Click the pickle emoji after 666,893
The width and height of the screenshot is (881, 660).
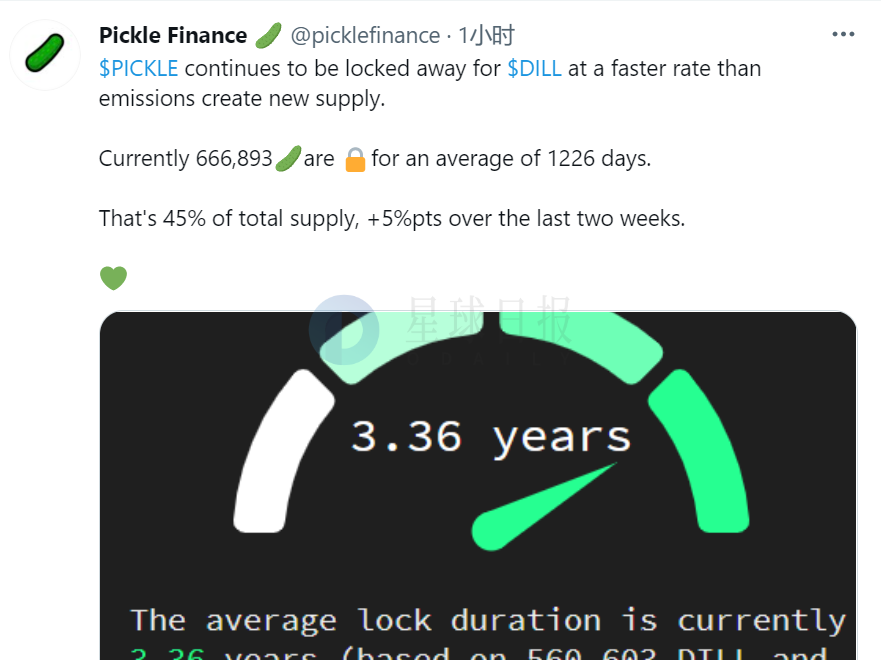click(x=288, y=158)
